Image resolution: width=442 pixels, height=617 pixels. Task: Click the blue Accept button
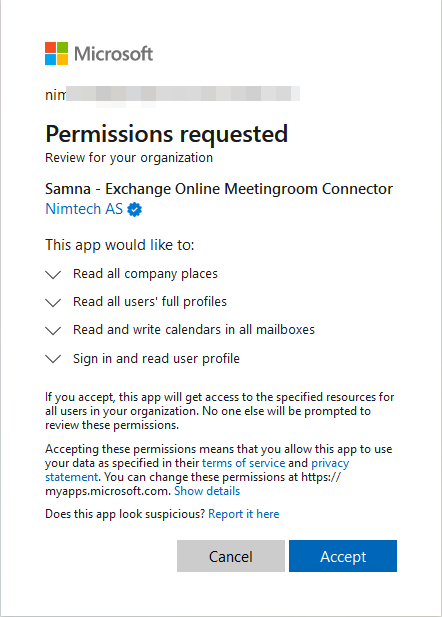pos(343,556)
